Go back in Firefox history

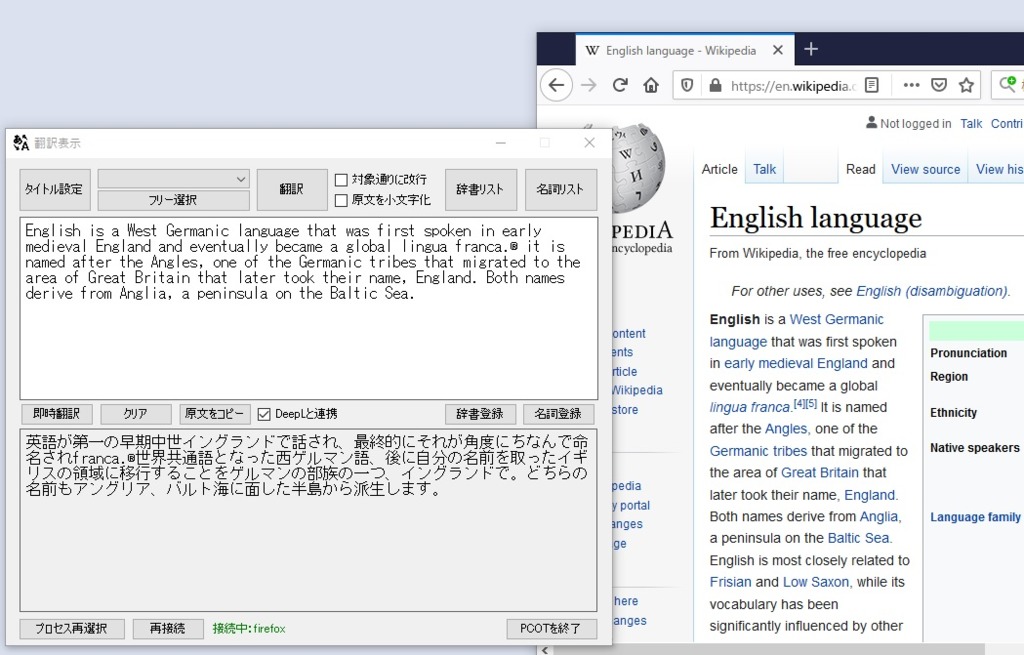(x=556, y=85)
